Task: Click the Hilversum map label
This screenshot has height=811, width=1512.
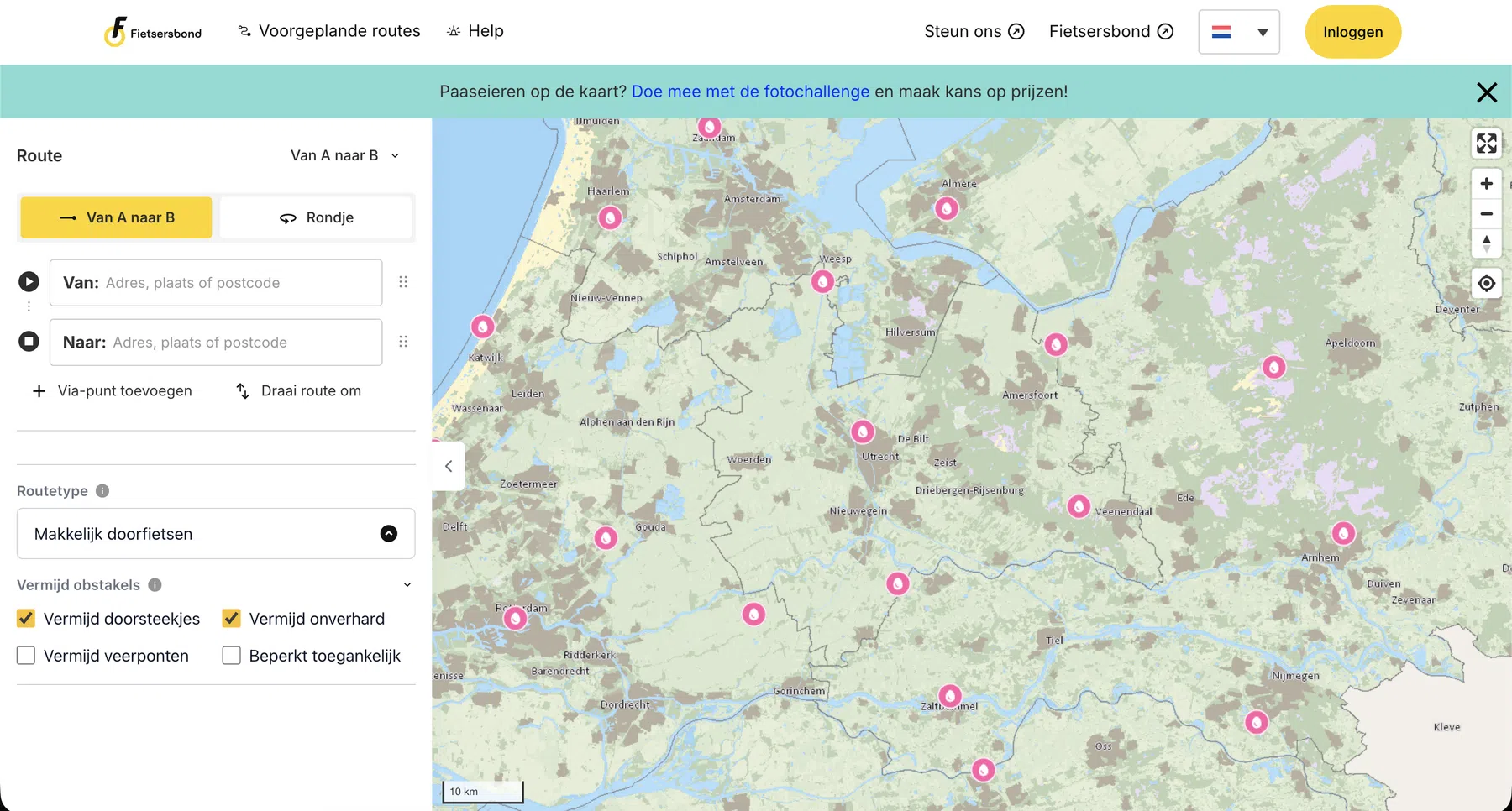Action: 910,332
